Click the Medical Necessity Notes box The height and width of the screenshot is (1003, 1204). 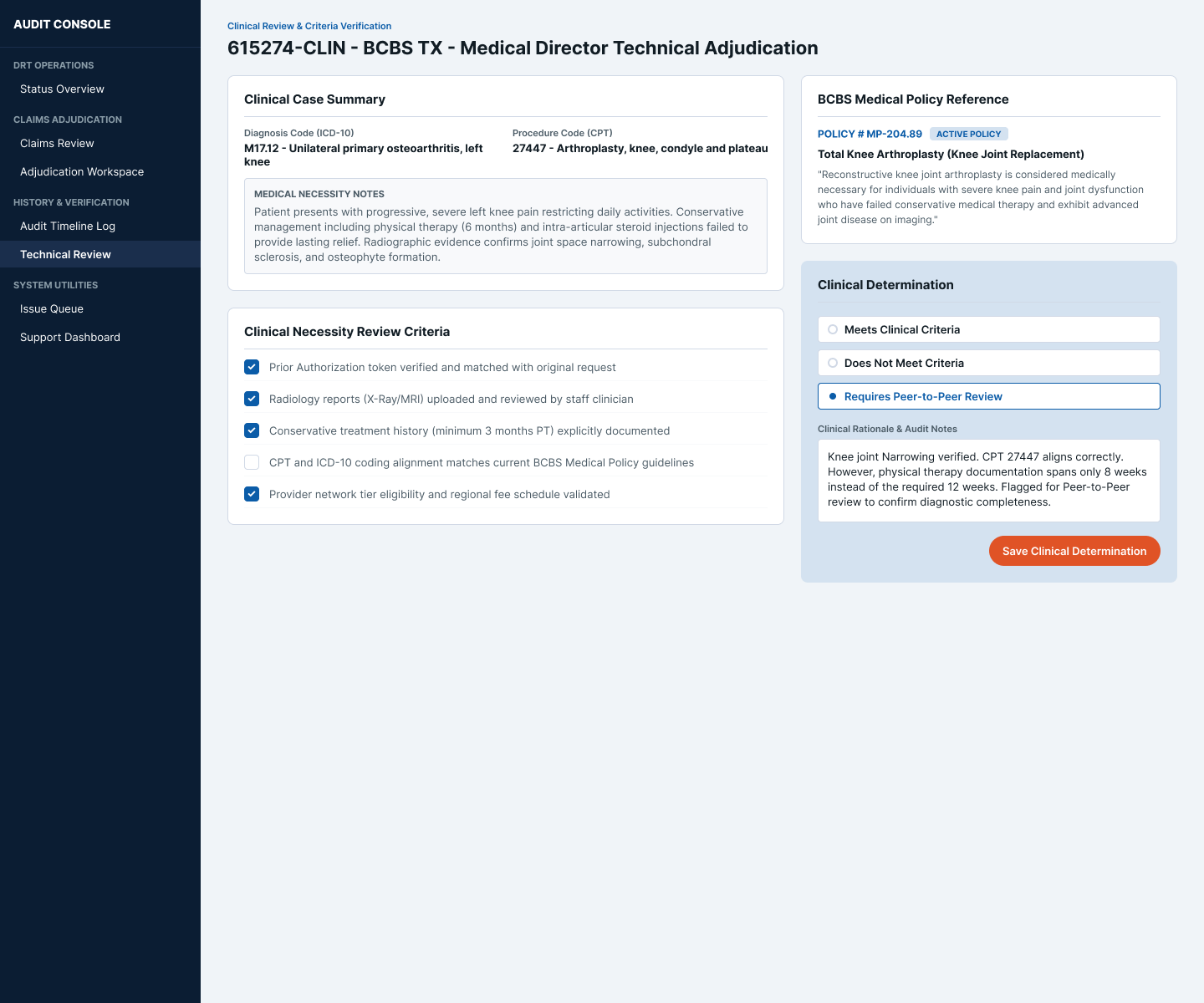click(506, 226)
